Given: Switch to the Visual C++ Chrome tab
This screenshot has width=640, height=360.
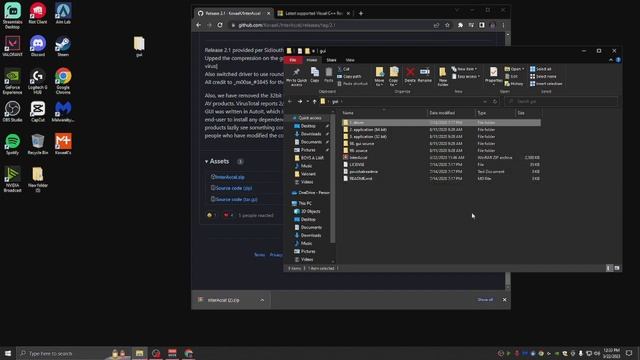Looking at the screenshot, I should click(313, 13).
